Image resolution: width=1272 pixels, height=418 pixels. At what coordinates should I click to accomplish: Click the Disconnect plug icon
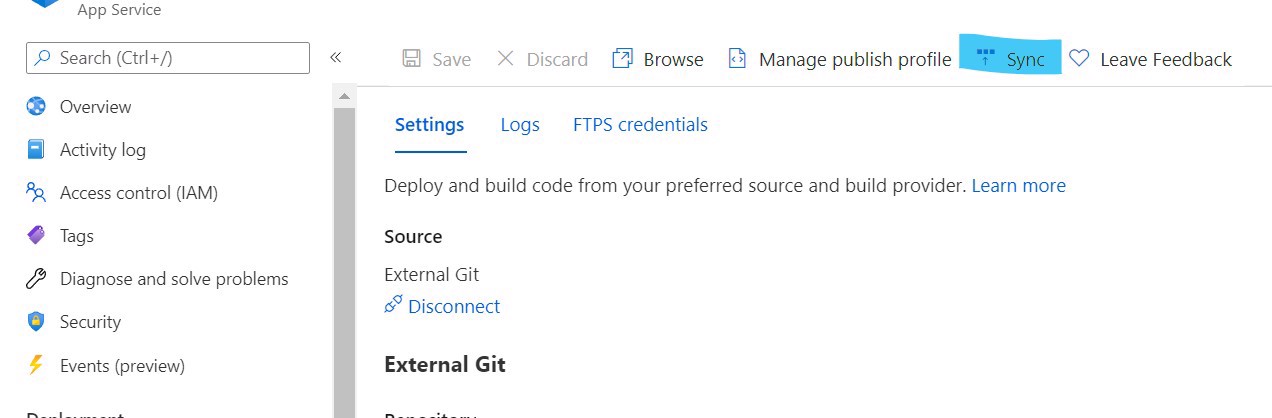pyautogui.click(x=393, y=305)
